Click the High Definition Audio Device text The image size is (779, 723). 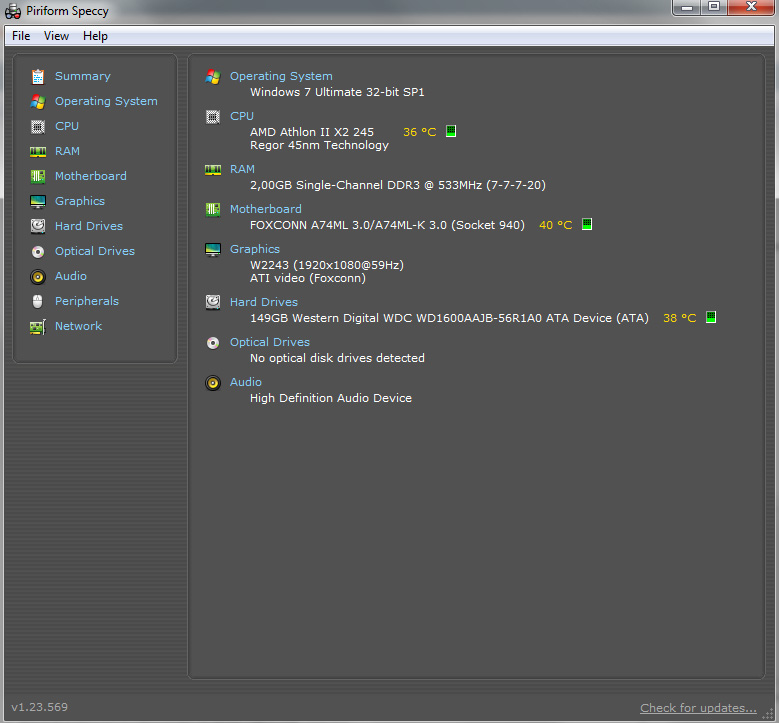(x=330, y=398)
